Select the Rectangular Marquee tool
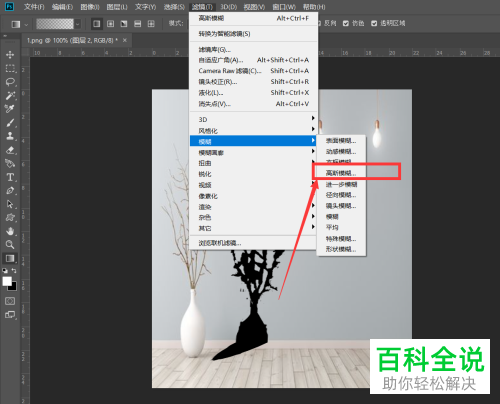The height and width of the screenshot is (404, 500). pyautogui.click(x=10, y=68)
